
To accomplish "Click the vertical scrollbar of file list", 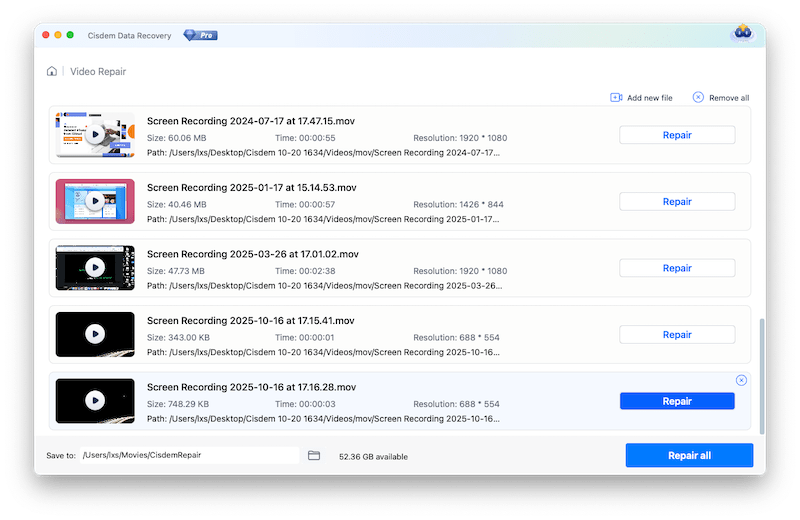I will coord(761,375).
